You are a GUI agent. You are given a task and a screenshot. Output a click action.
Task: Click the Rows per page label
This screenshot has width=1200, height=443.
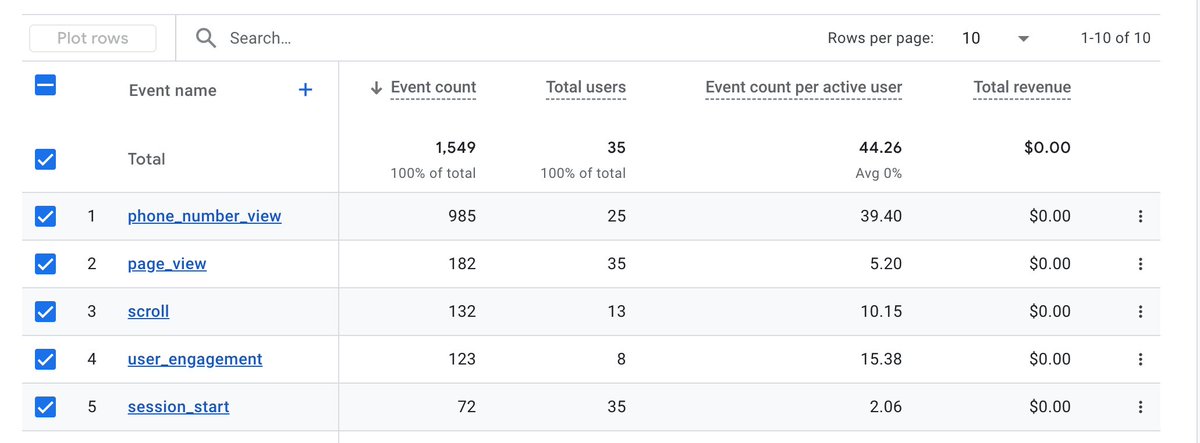pos(881,38)
